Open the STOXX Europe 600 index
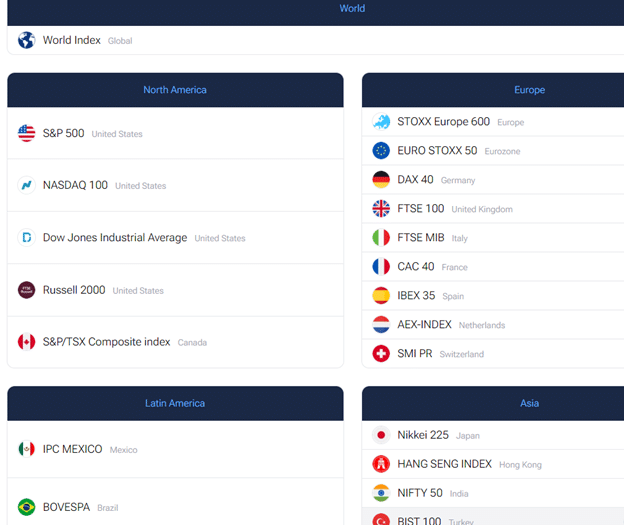624x525 pixels. 444,121
